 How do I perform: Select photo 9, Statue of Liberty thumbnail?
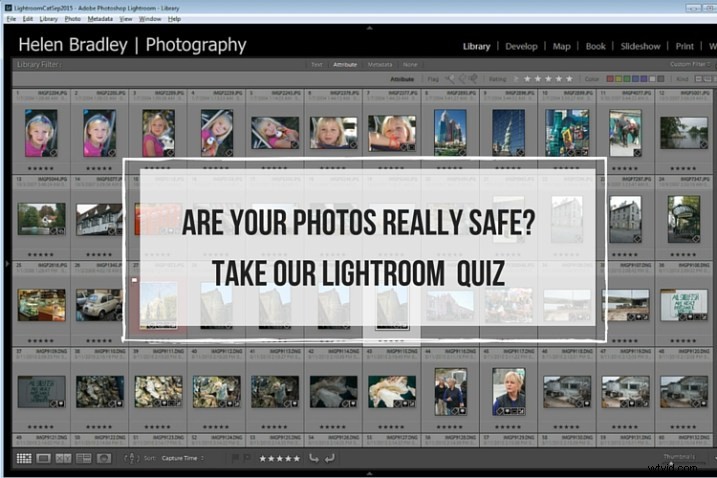[508, 133]
